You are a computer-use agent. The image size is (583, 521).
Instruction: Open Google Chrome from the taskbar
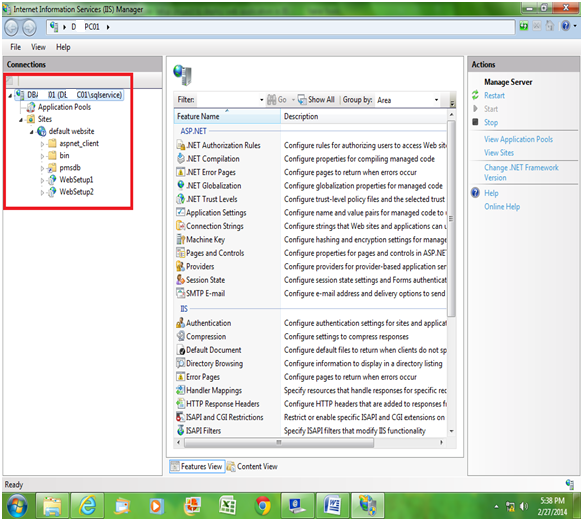tap(263, 506)
